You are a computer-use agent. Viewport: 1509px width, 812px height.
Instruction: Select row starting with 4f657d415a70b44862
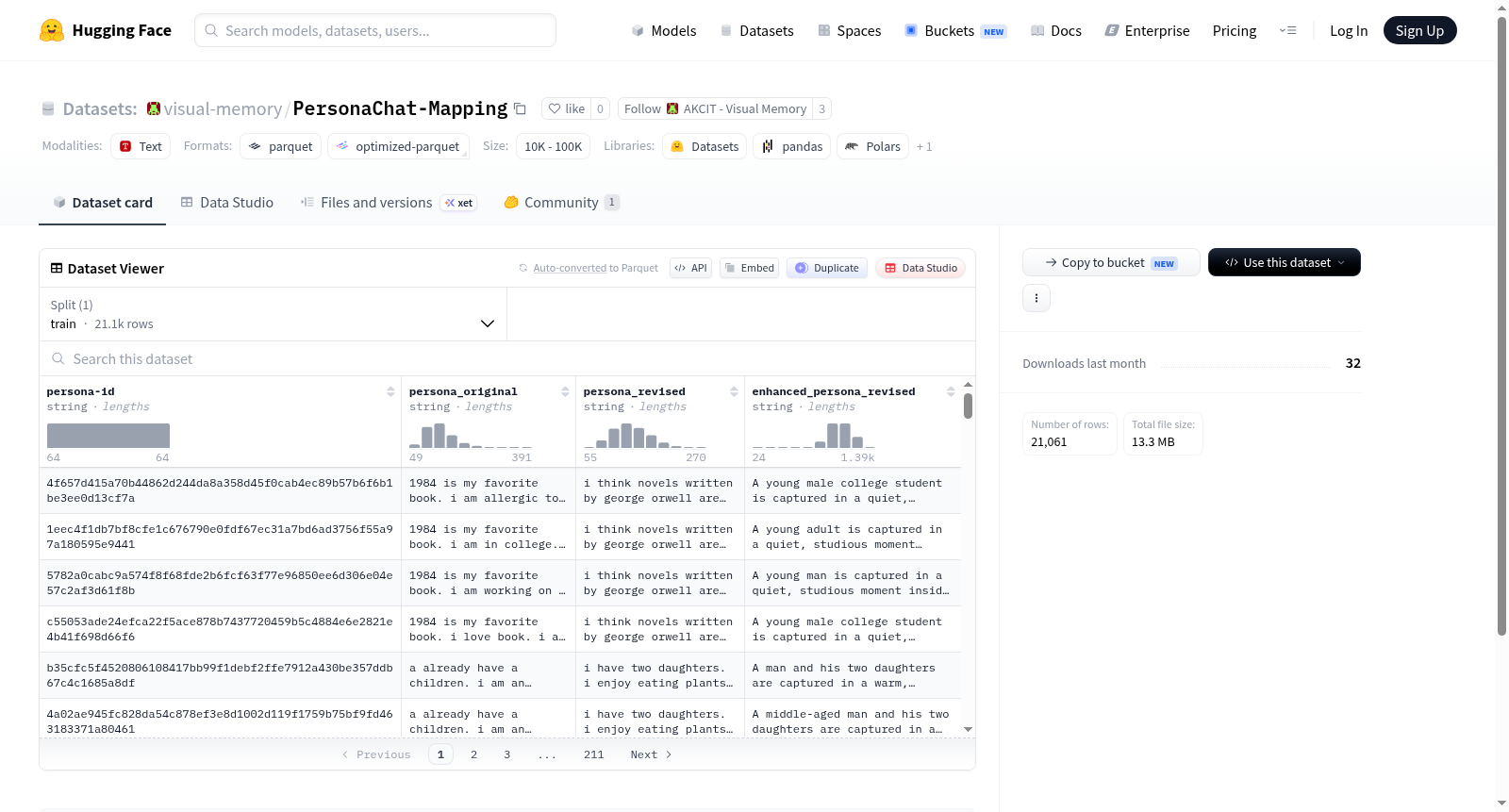(x=500, y=490)
